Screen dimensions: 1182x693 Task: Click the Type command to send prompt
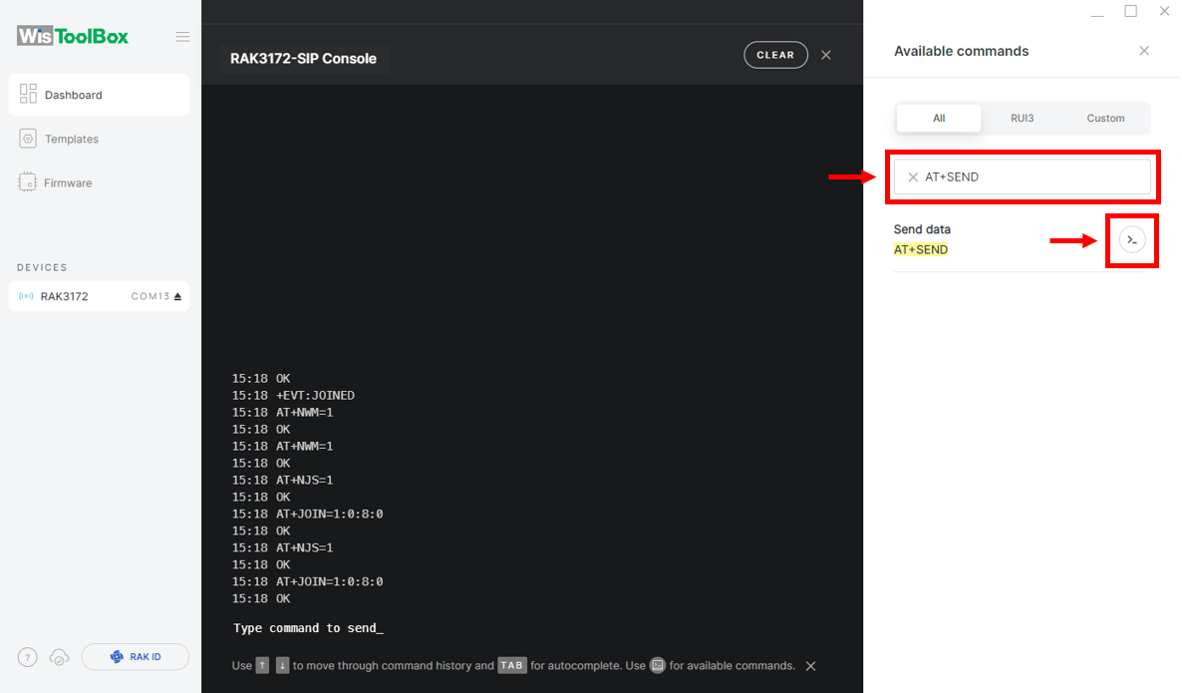(308, 628)
